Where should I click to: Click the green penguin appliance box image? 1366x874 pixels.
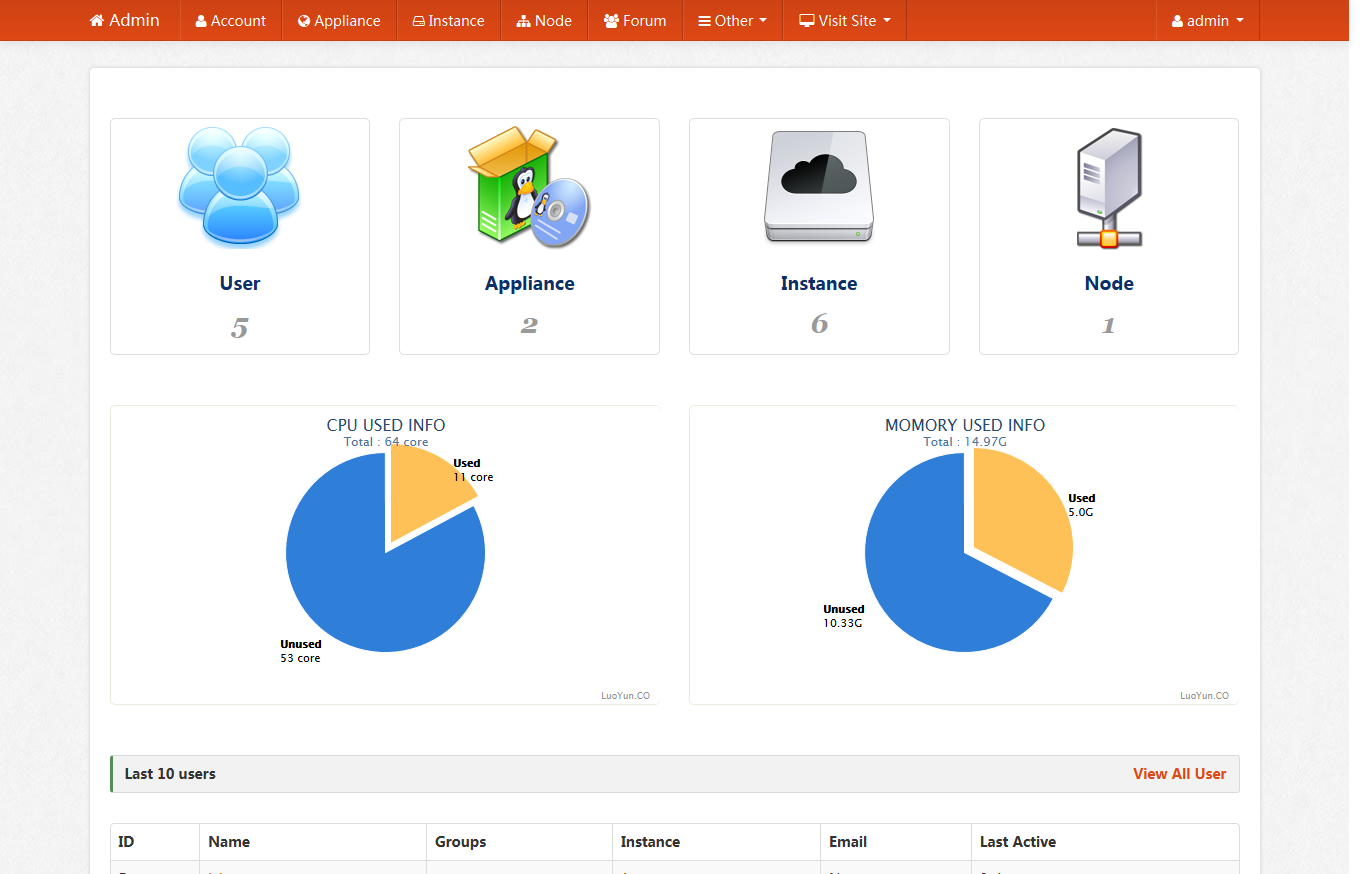(529, 186)
